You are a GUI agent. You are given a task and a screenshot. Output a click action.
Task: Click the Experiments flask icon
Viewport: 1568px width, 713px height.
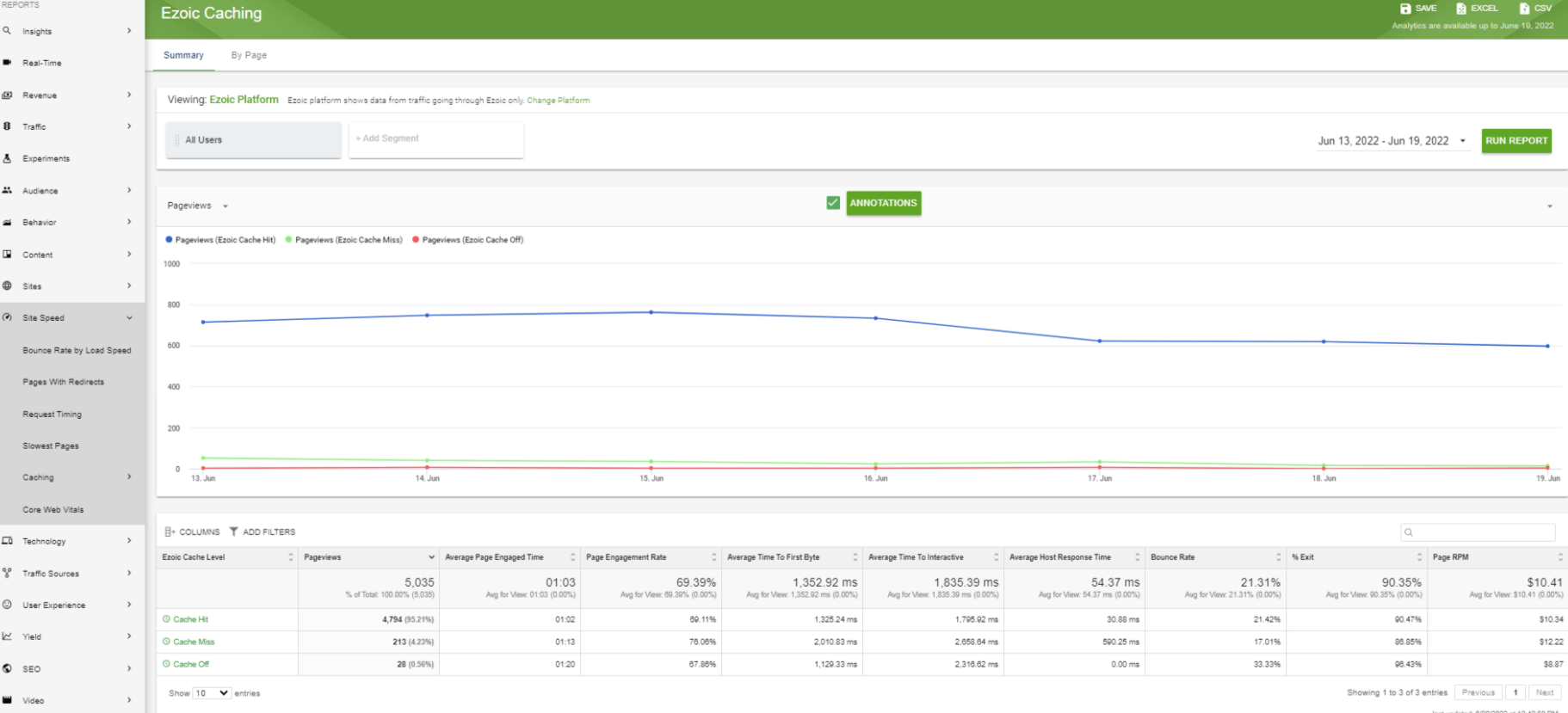(x=7, y=158)
